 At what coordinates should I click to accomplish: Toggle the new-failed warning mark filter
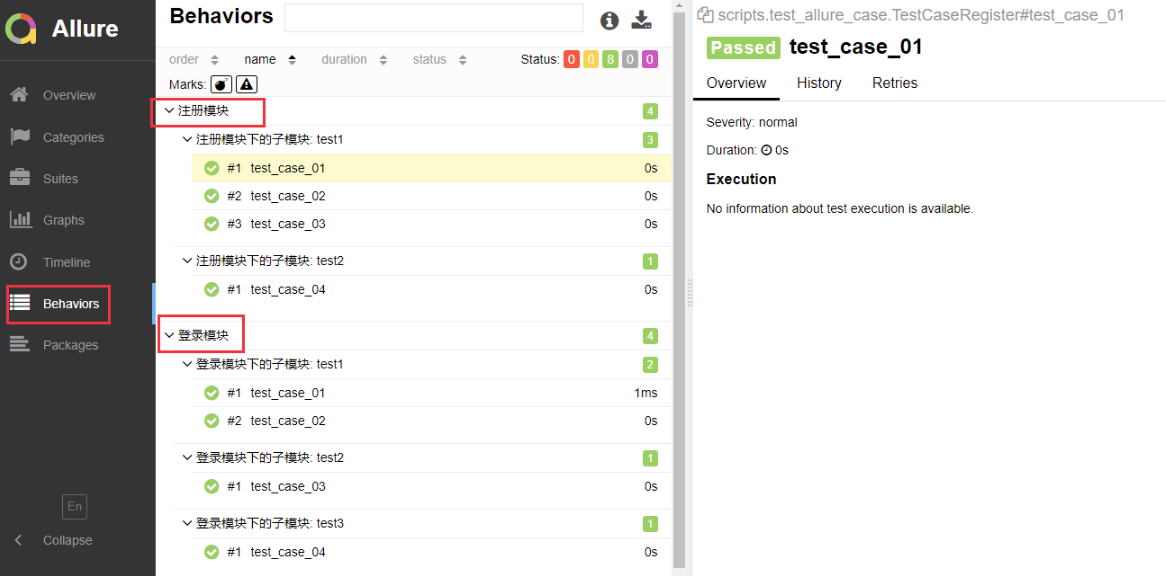click(x=247, y=83)
